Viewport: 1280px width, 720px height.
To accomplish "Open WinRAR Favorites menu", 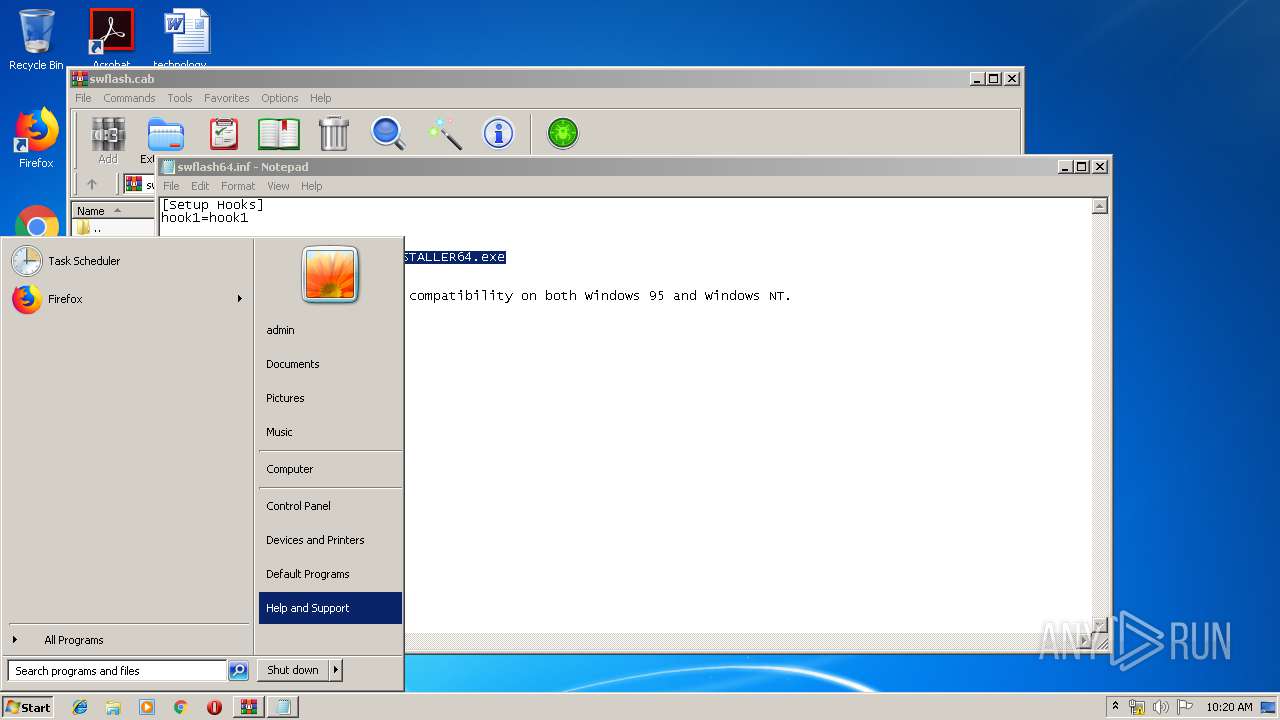I will [x=227, y=98].
